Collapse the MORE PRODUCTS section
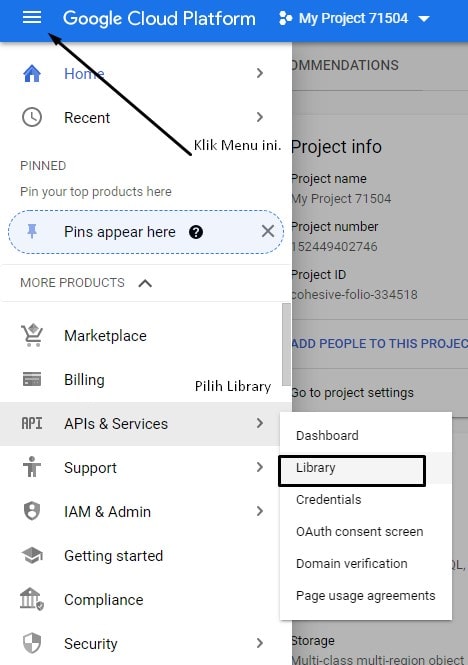Image resolution: width=468 pixels, height=665 pixels. point(145,283)
